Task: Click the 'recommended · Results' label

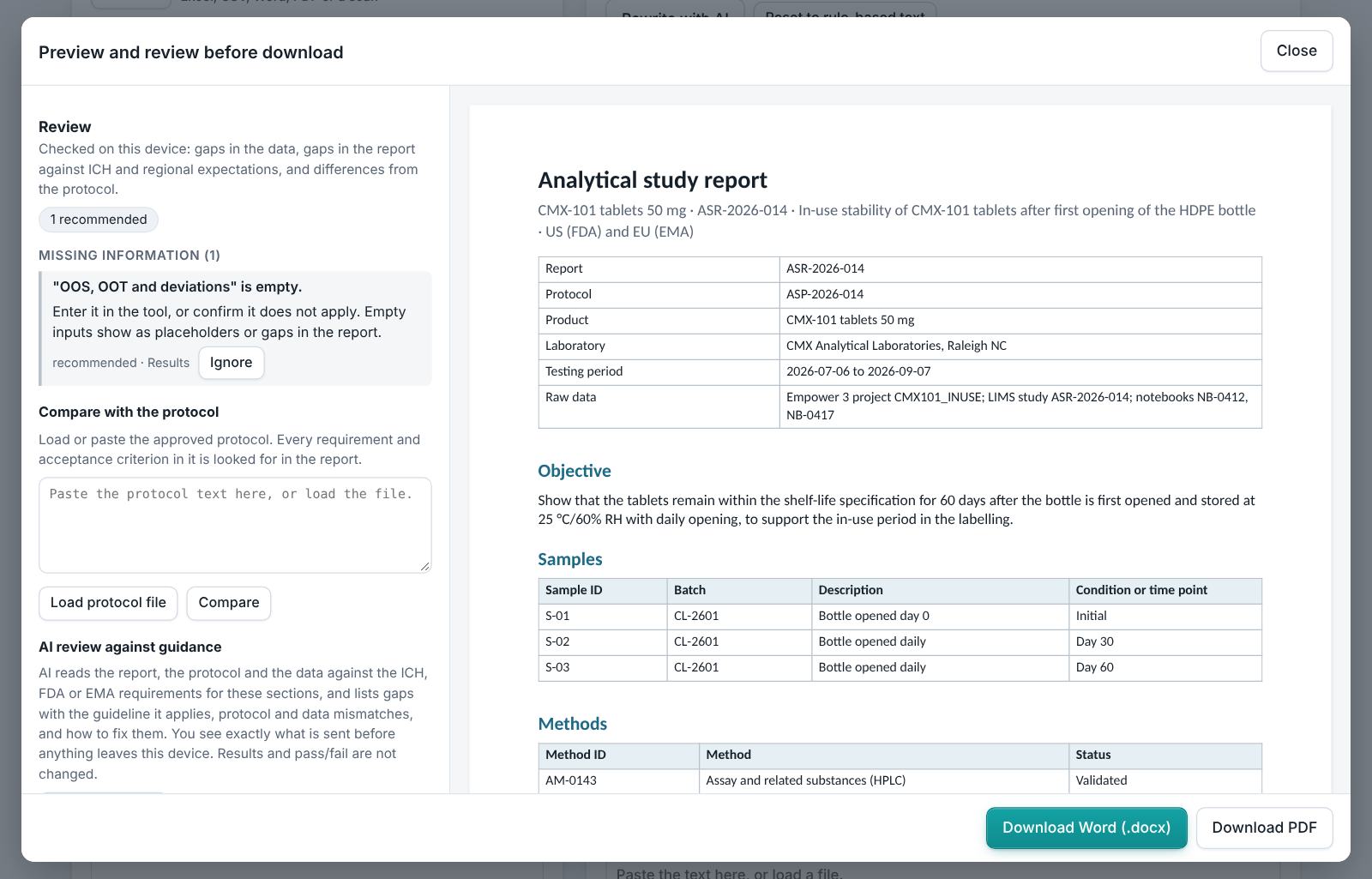Action: [121, 363]
